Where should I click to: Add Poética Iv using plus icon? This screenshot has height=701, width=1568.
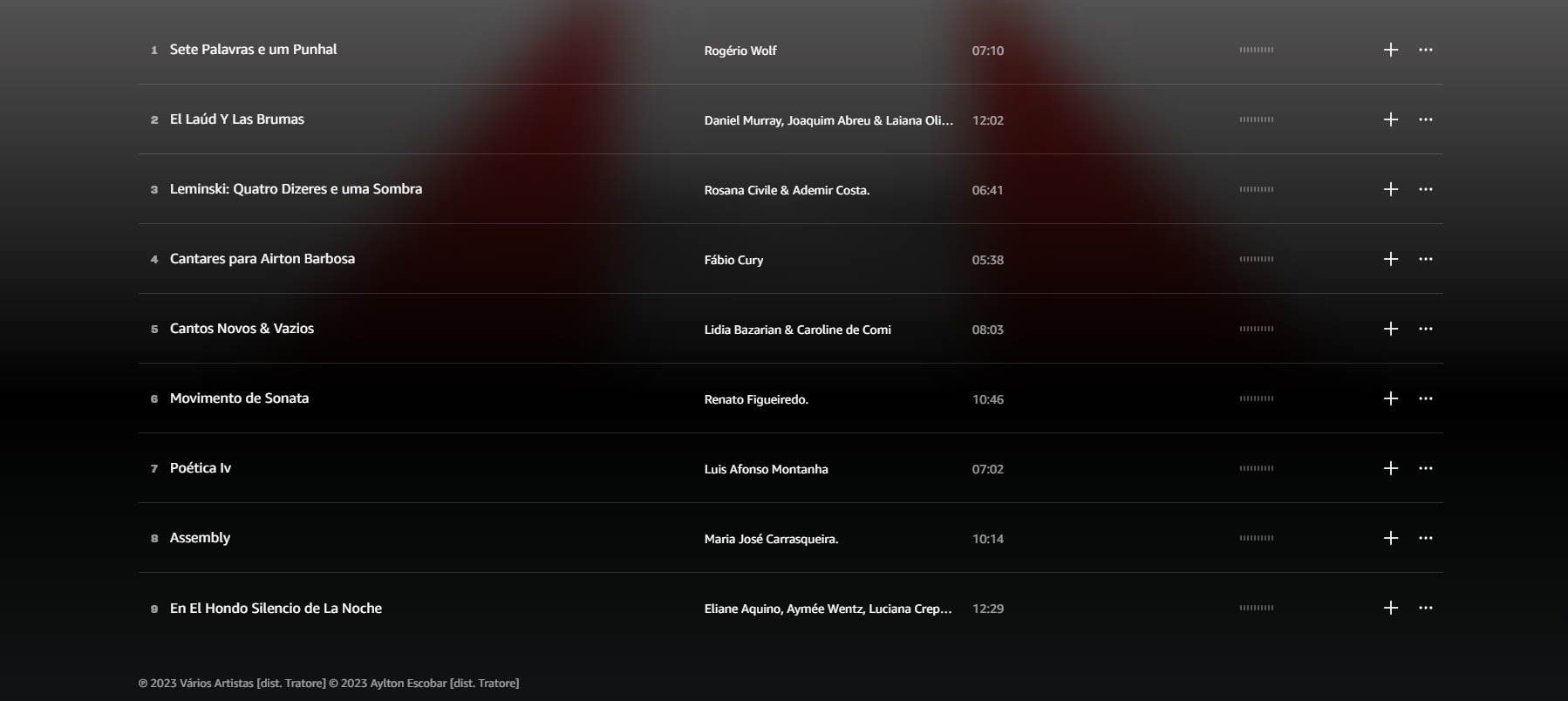point(1391,468)
